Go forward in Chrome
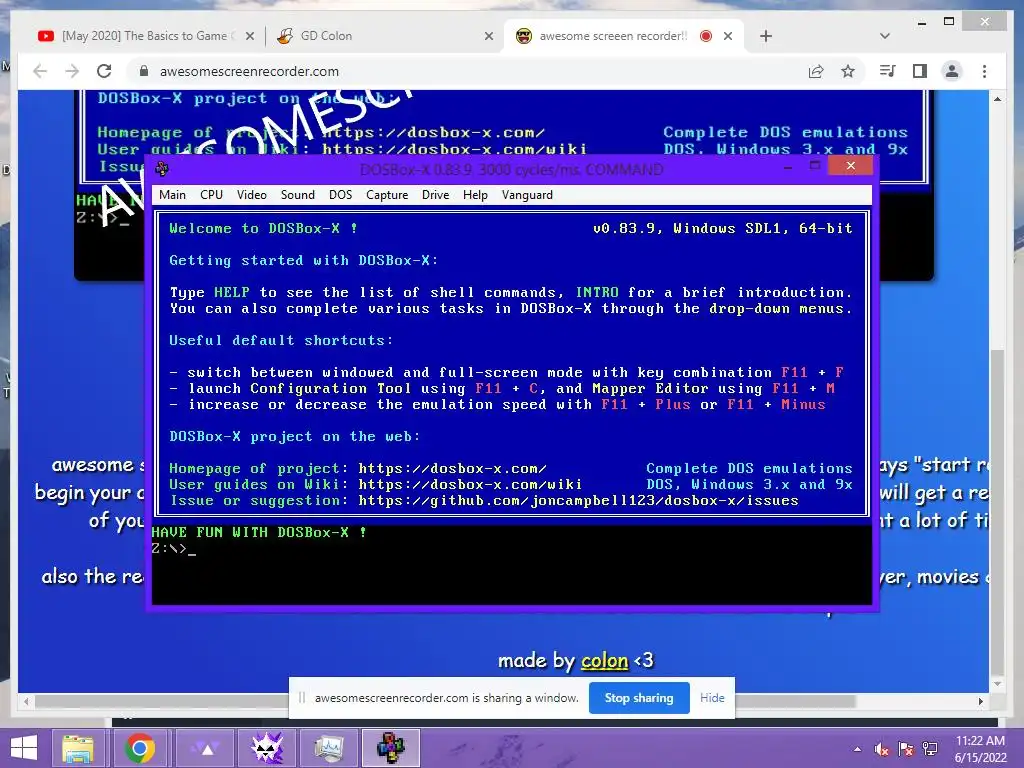The height and width of the screenshot is (768, 1024). click(x=72, y=71)
